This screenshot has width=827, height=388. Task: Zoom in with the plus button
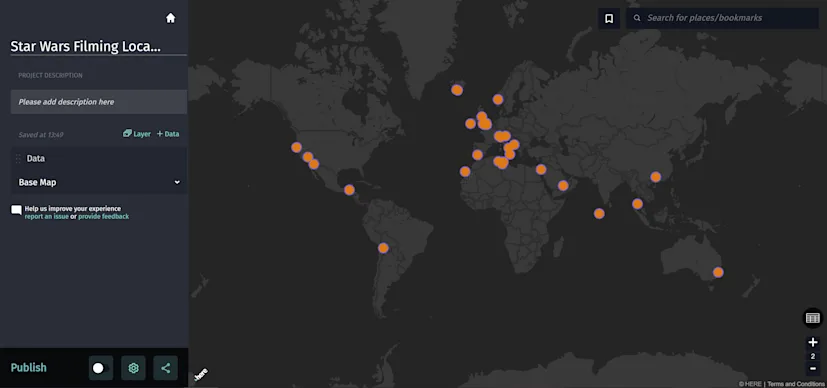point(813,342)
